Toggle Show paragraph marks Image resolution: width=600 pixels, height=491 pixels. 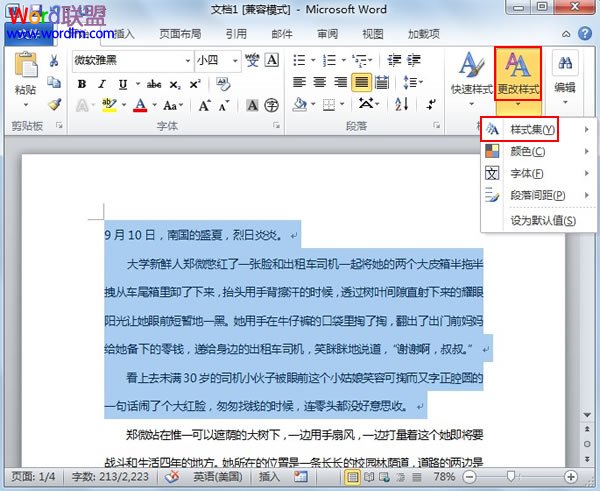point(431,104)
